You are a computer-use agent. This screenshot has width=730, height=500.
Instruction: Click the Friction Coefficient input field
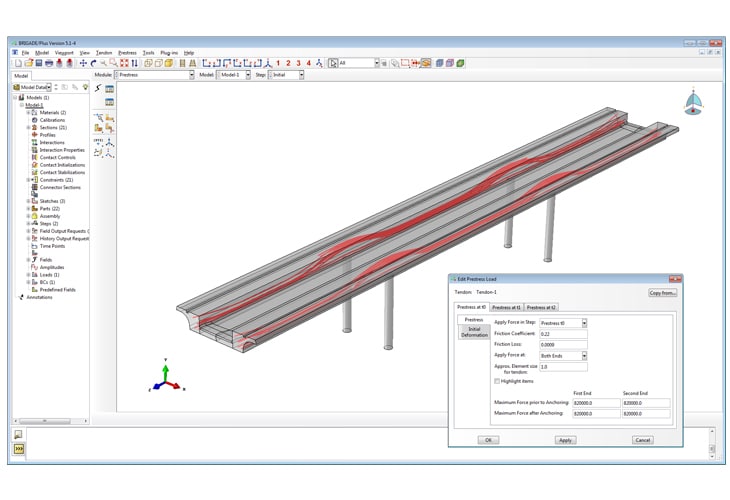(x=563, y=334)
